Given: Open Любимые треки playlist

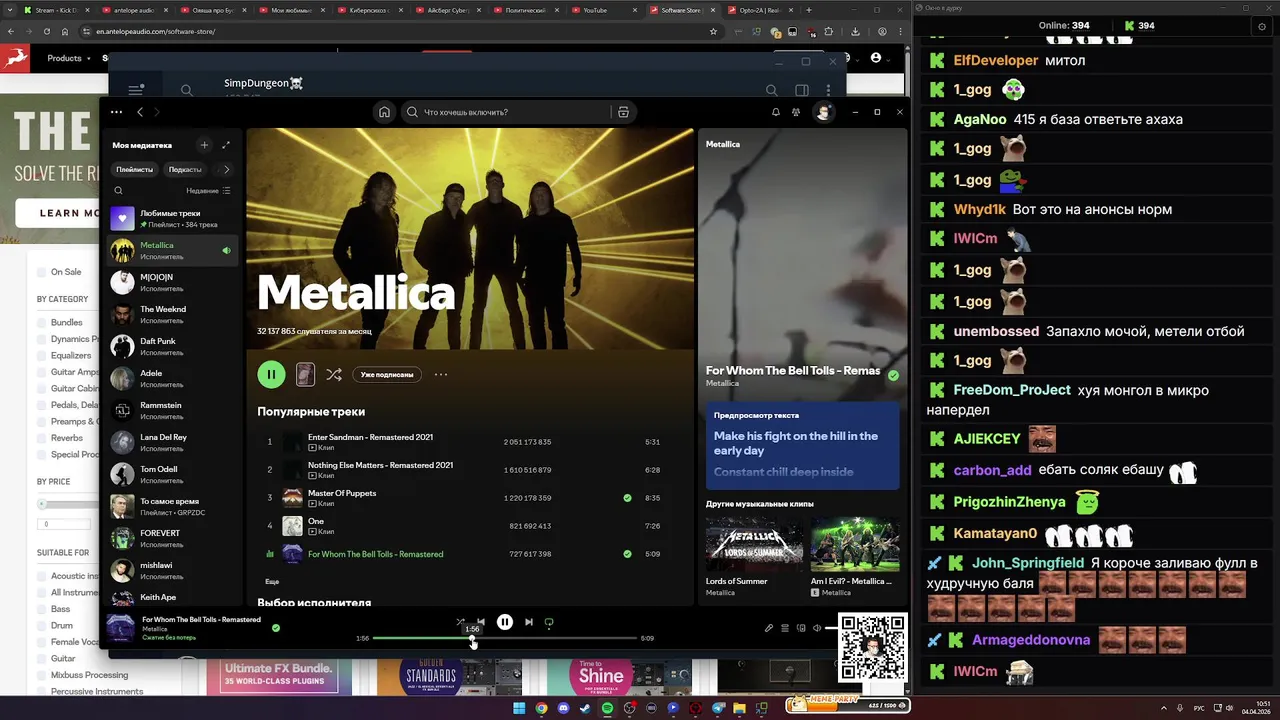Looking at the screenshot, I should pos(172,218).
